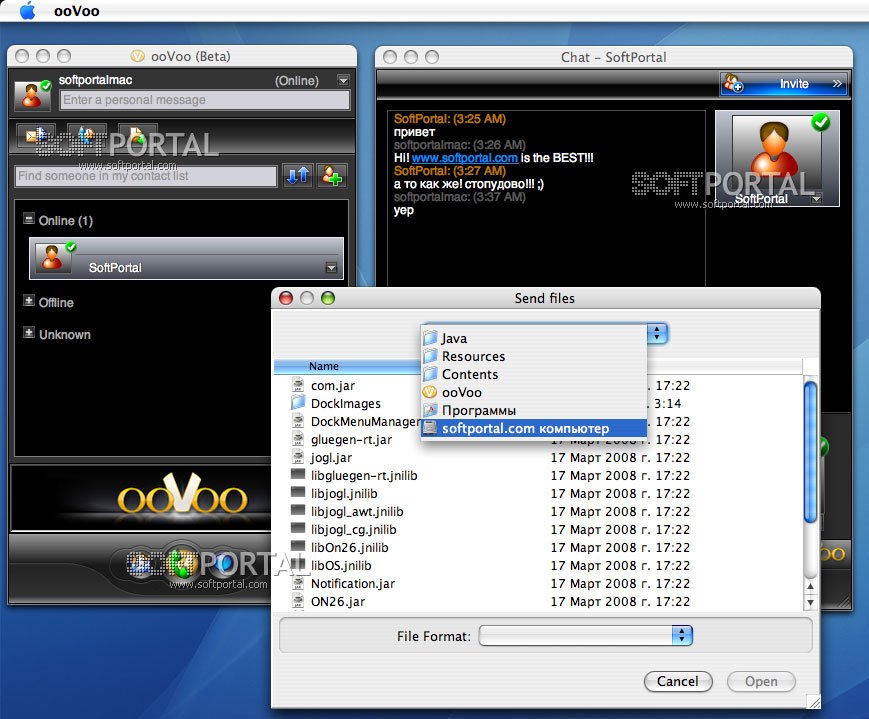Viewport: 869px width, 719px height.
Task: Open the dropdown under the SoftPortal chat avatar
Action: 816,199
